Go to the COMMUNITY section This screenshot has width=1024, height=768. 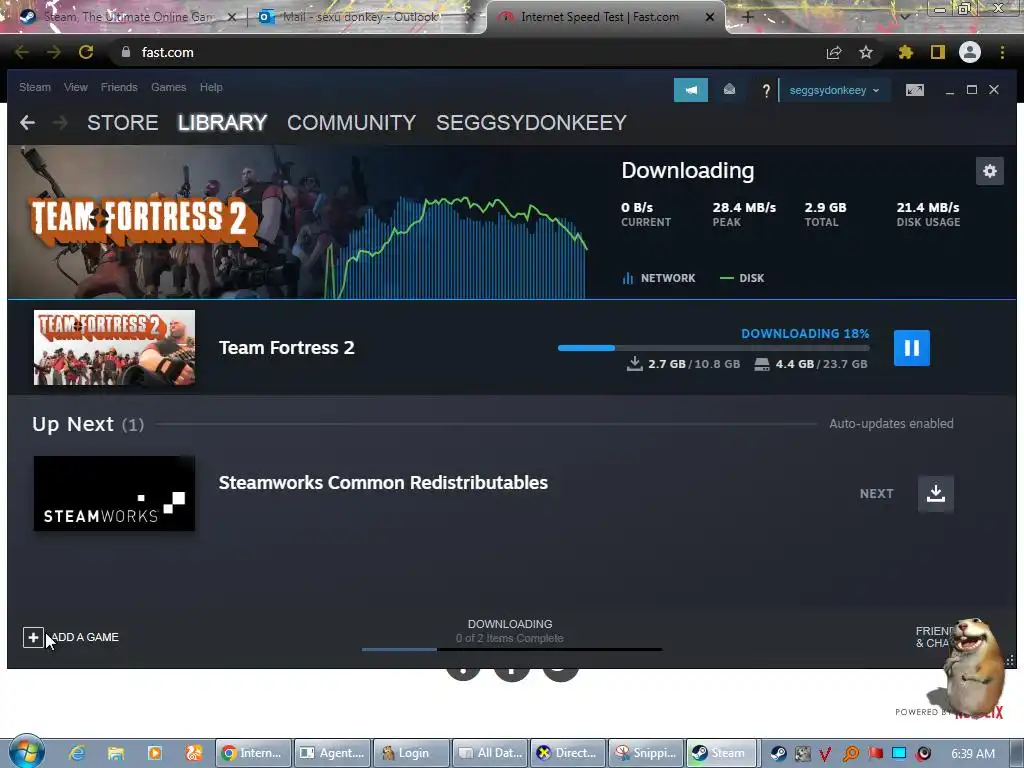point(351,122)
